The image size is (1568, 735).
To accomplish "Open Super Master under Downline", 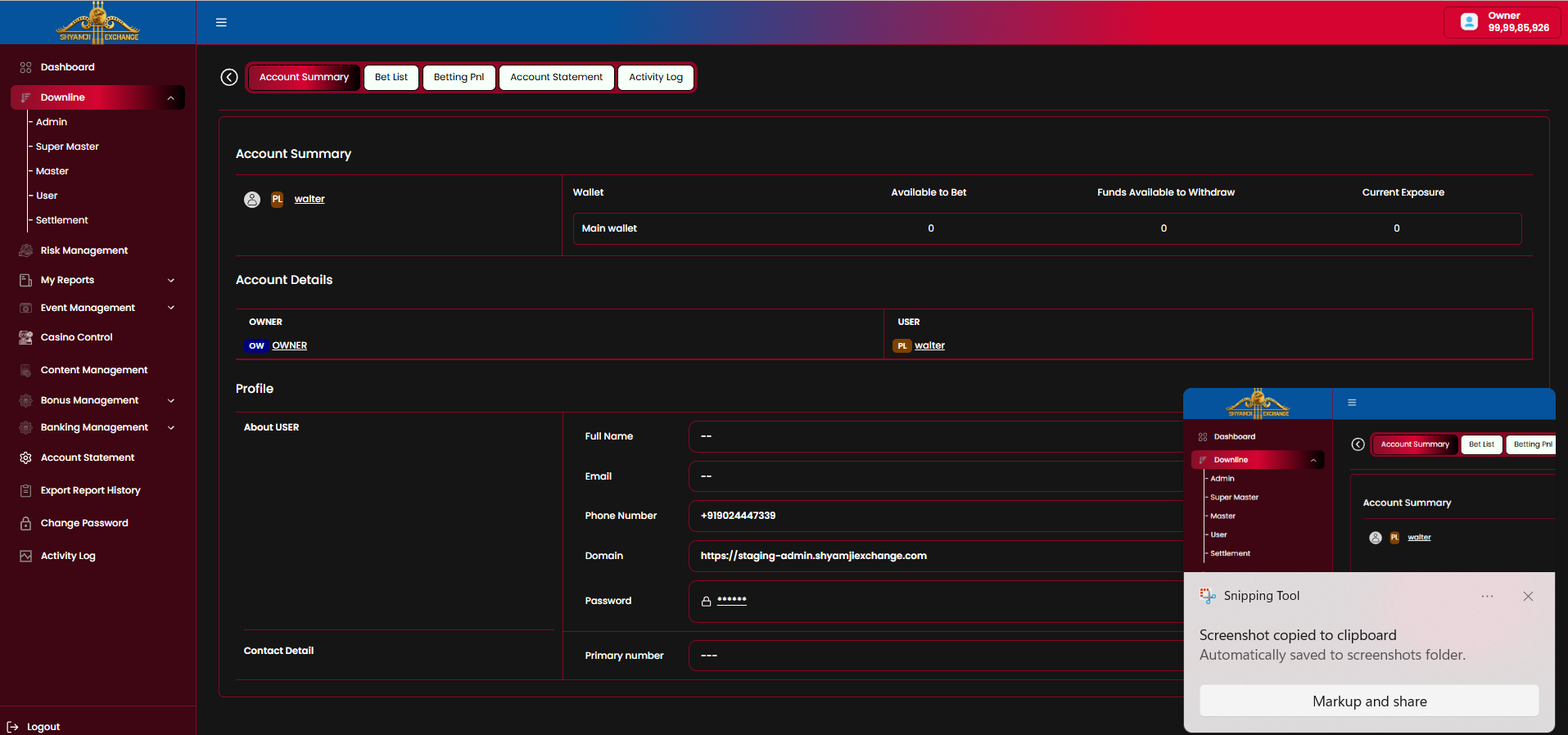I will pos(67,147).
